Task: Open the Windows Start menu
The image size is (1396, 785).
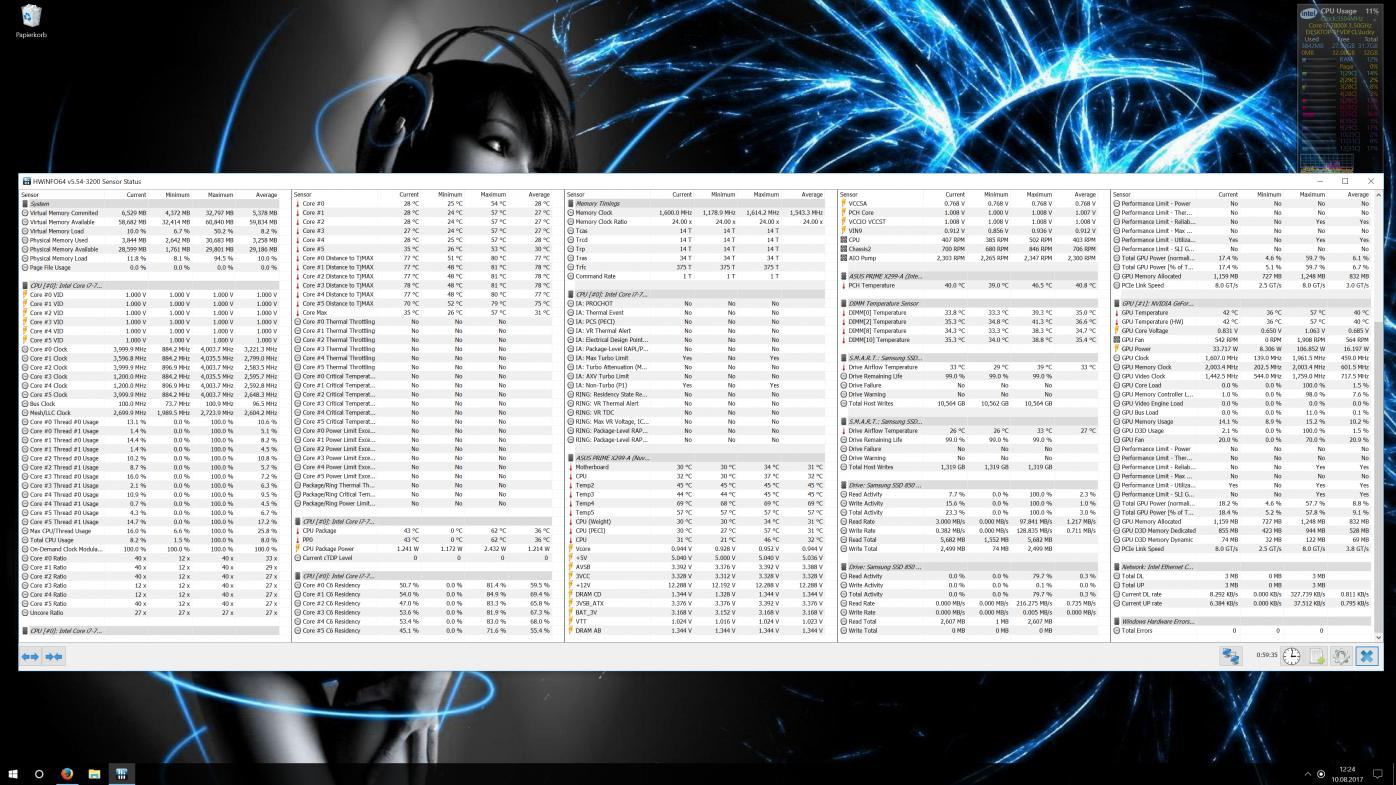Action: click(13, 774)
